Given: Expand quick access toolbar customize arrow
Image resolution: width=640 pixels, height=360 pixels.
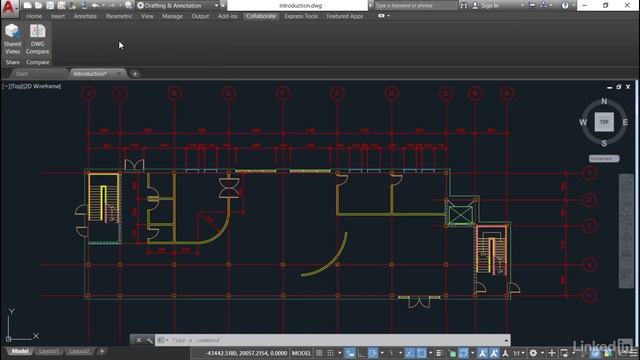Looking at the screenshot, I should (223, 5).
